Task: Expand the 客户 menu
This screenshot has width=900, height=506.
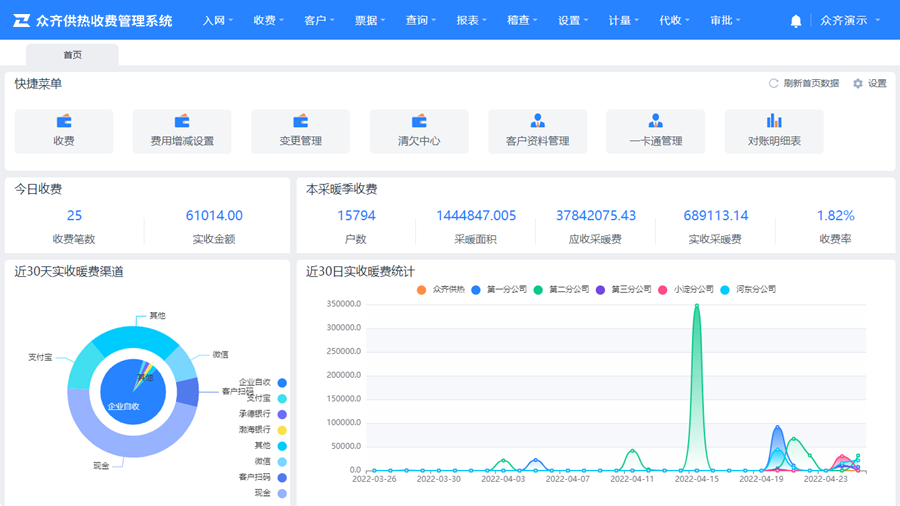Action: 319,21
